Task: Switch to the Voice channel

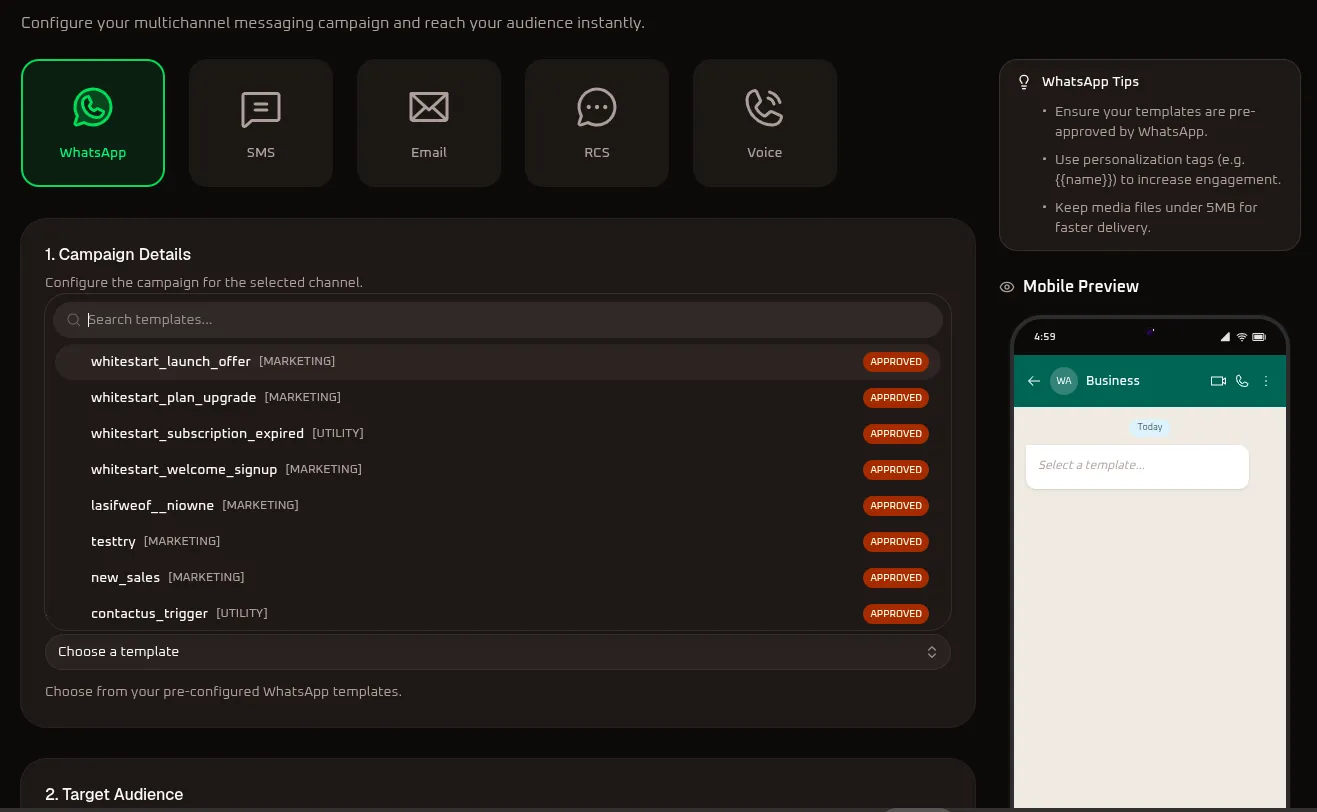Action: (765, 123)
